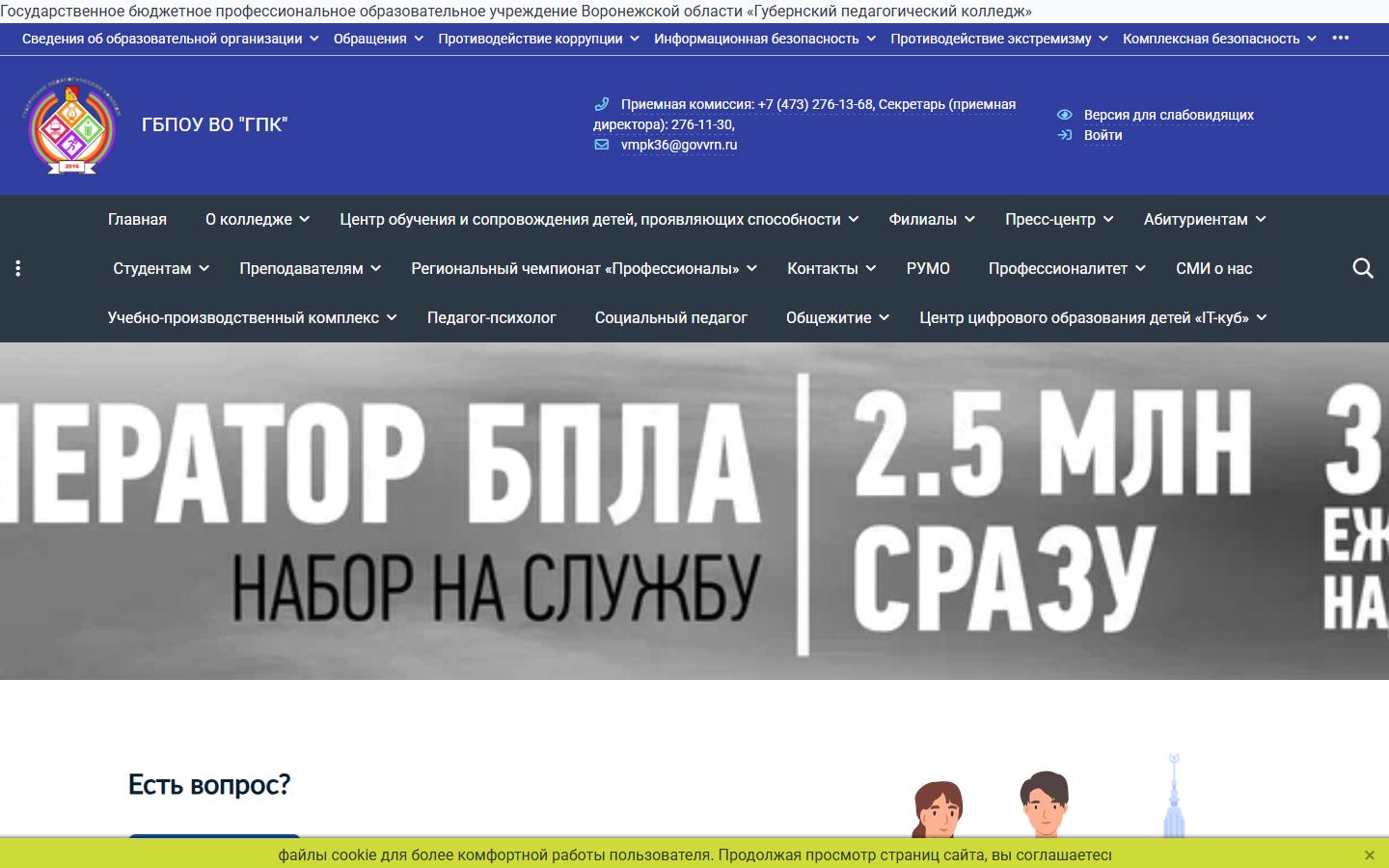Expand the 'Обращения' dropdown

(378, 39)
